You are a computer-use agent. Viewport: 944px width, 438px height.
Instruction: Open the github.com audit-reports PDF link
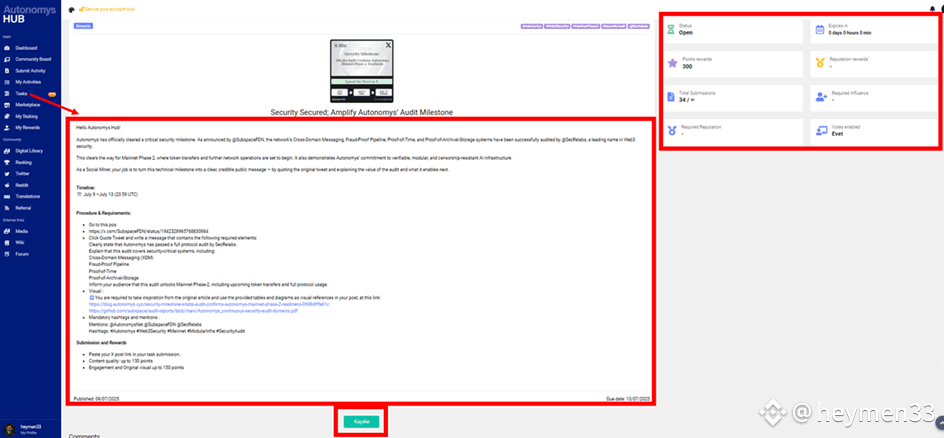pos(193,311)
